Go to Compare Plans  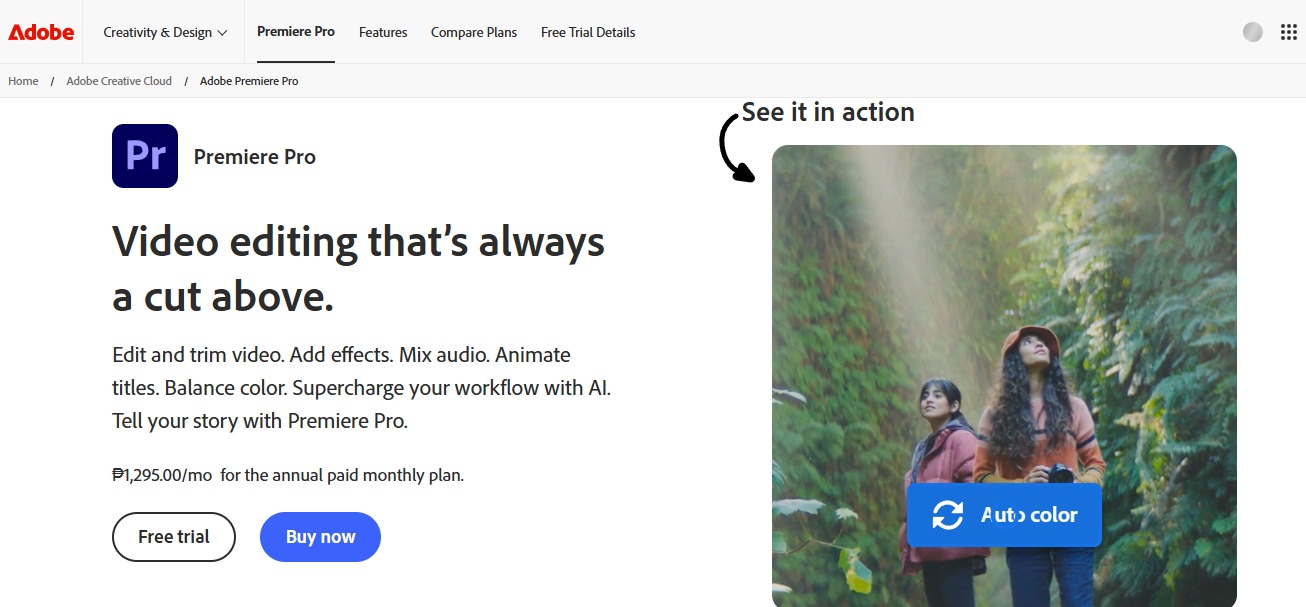474,32
